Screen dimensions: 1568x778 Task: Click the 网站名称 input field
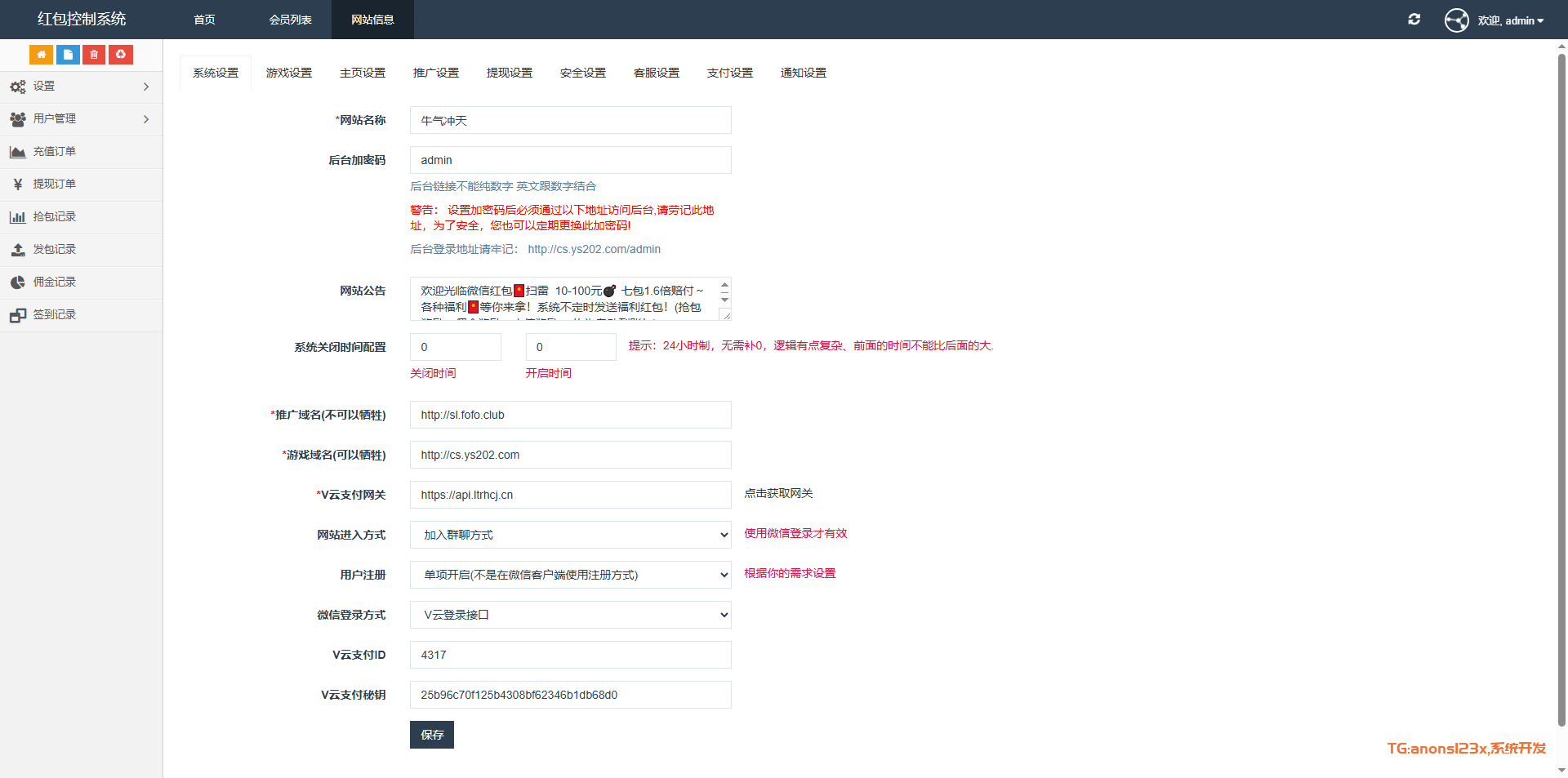(x=570, y=121)
